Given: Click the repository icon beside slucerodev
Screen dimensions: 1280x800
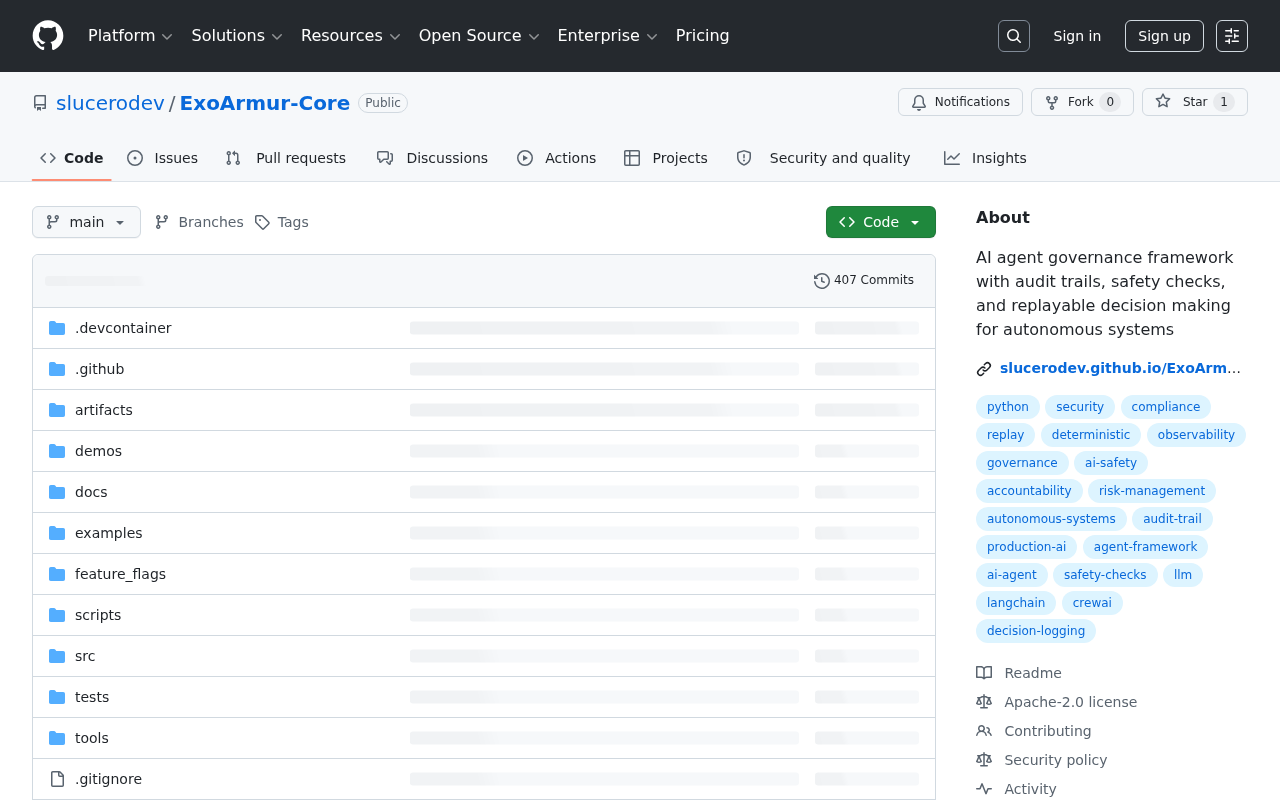Looking at the screenshot, I should 40,103.
